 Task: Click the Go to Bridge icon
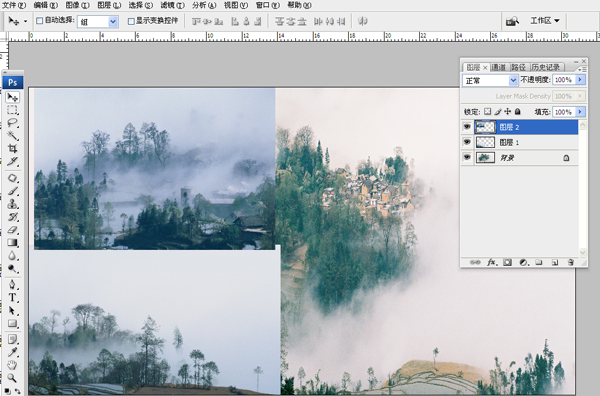pyautogui.click(x=512, y=21)
